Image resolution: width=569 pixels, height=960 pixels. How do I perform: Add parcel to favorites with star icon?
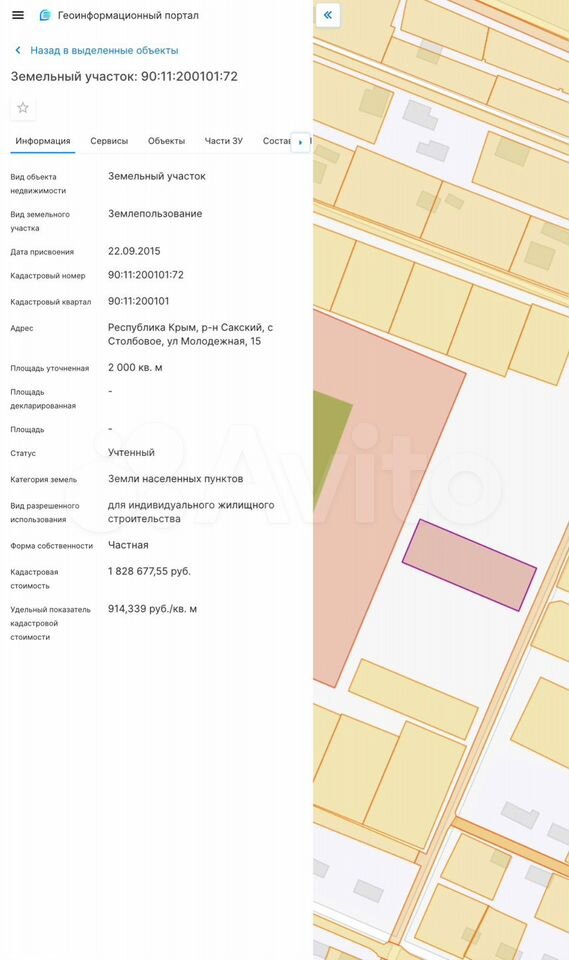[x=23, y=108]
